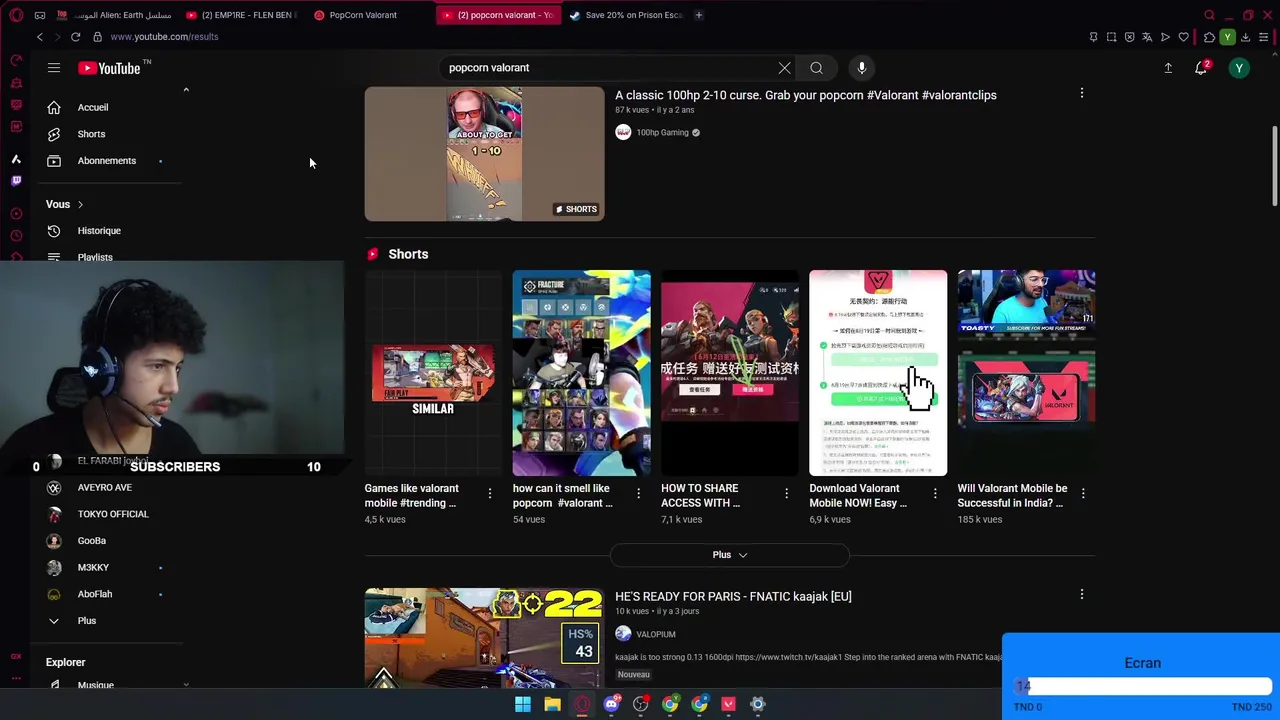This screenshot has height=720, width=1280.
Task: Reload the page
Action: [76, 37]
